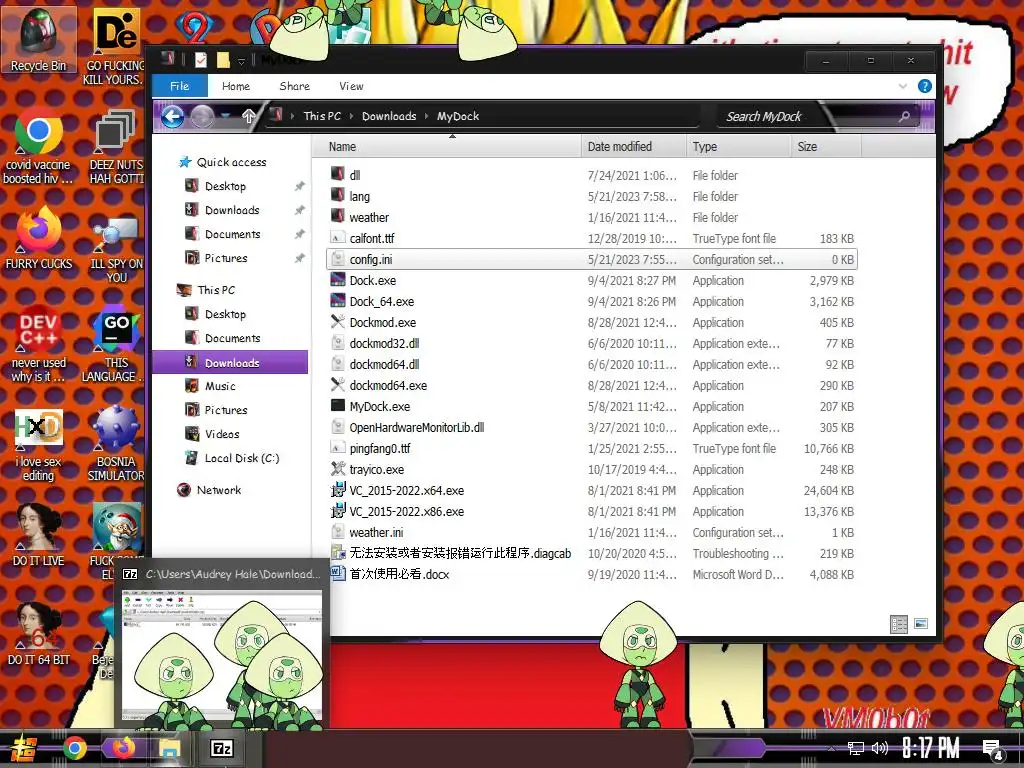
Task: Open the BOSNIA SIMULATOR desktop icon
Action: coord(115,444)
